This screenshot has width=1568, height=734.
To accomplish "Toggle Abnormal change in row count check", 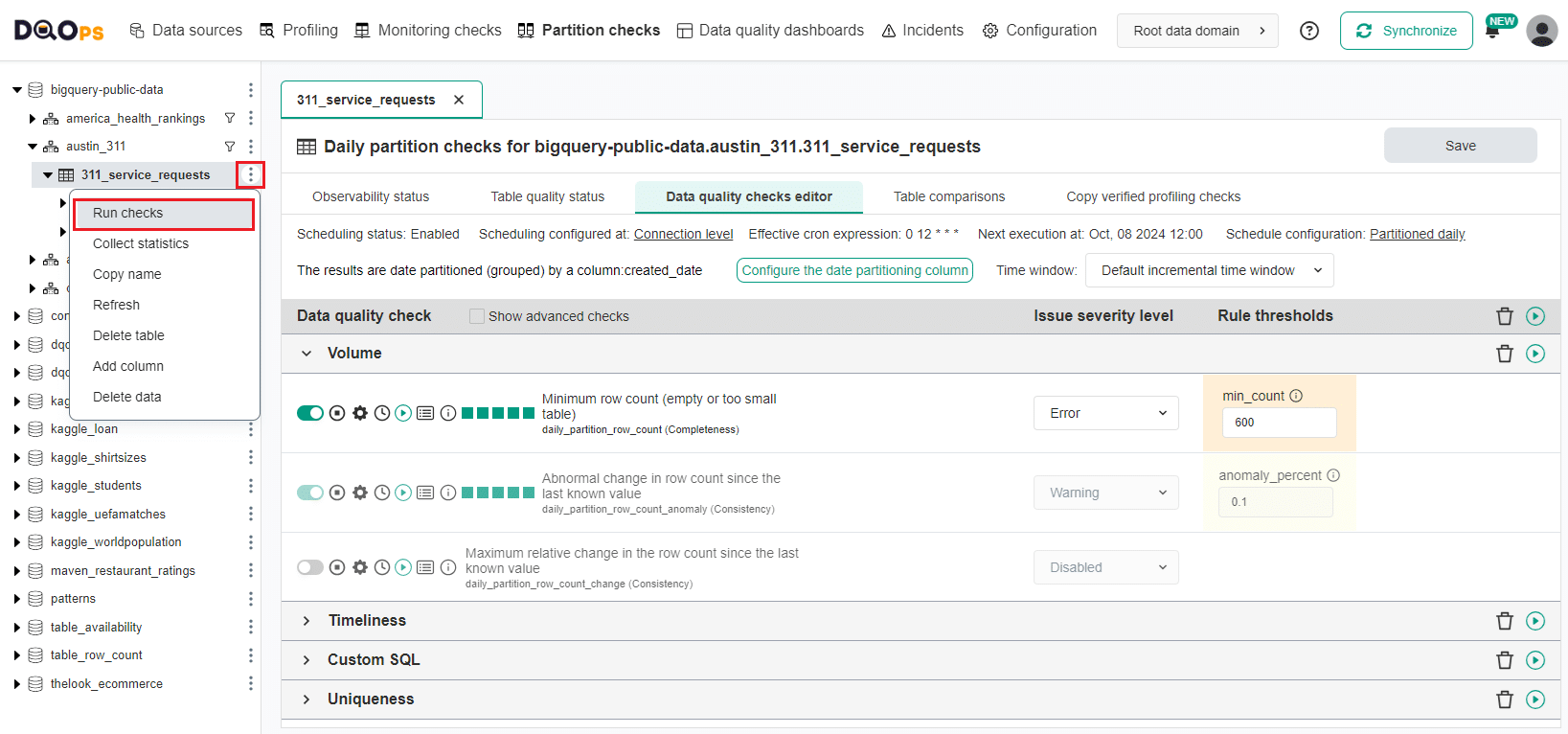I will click(310, 493).
